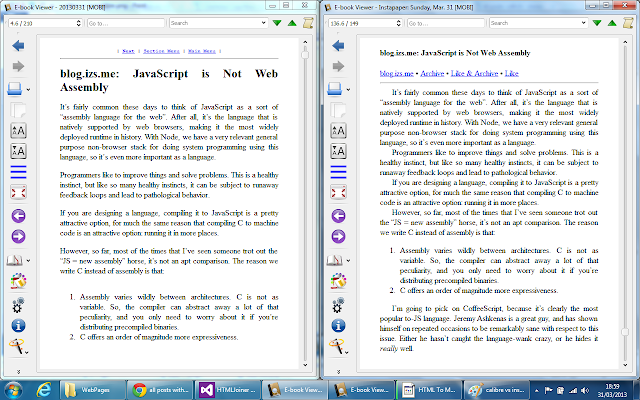Open the blog.izs.me link
Screen dimensions: 640x400
[x=396, y=73]
